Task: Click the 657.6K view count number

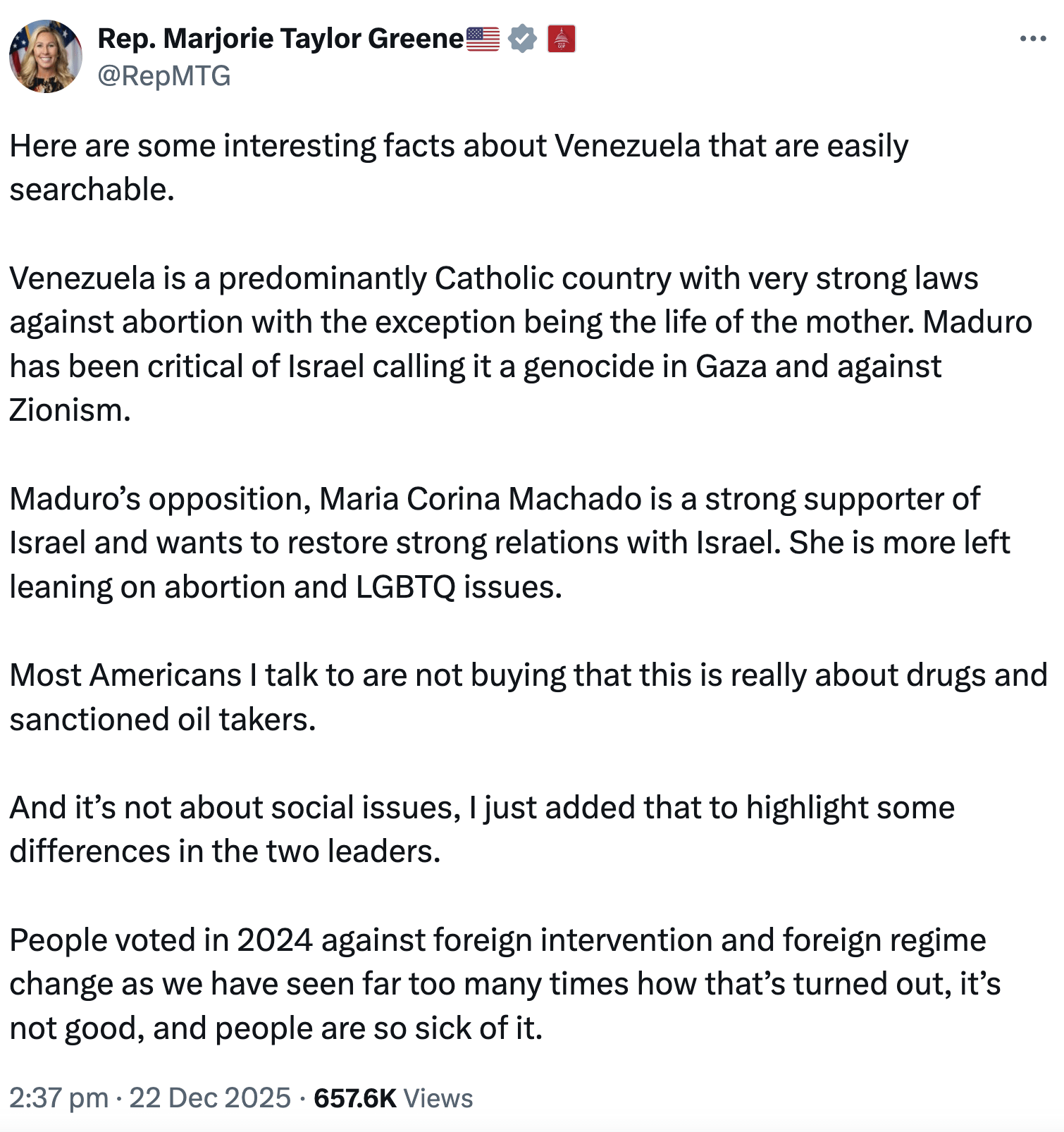Action: point(355,1097)
